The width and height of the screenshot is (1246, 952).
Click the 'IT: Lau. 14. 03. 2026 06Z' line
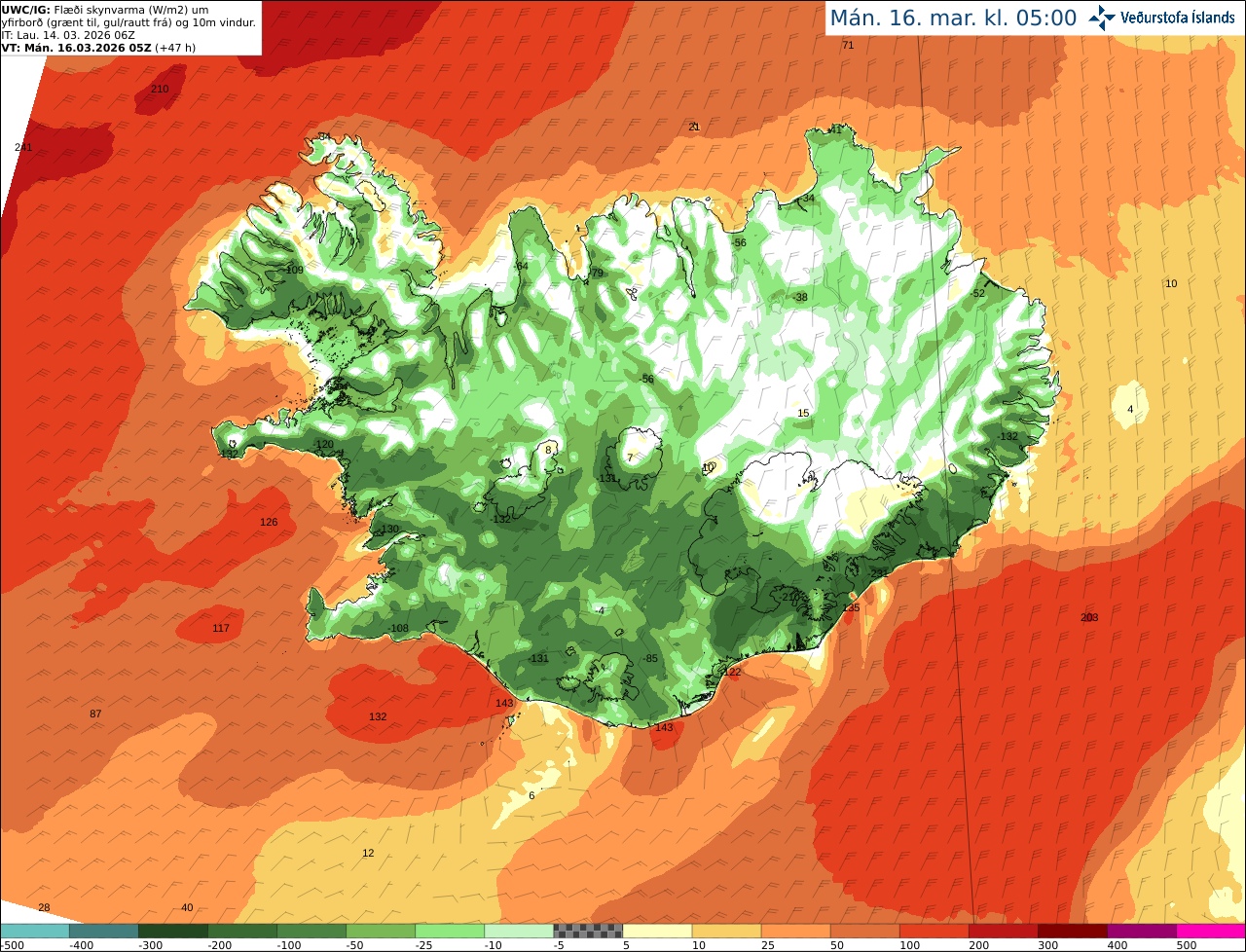[x=68, y=34]
